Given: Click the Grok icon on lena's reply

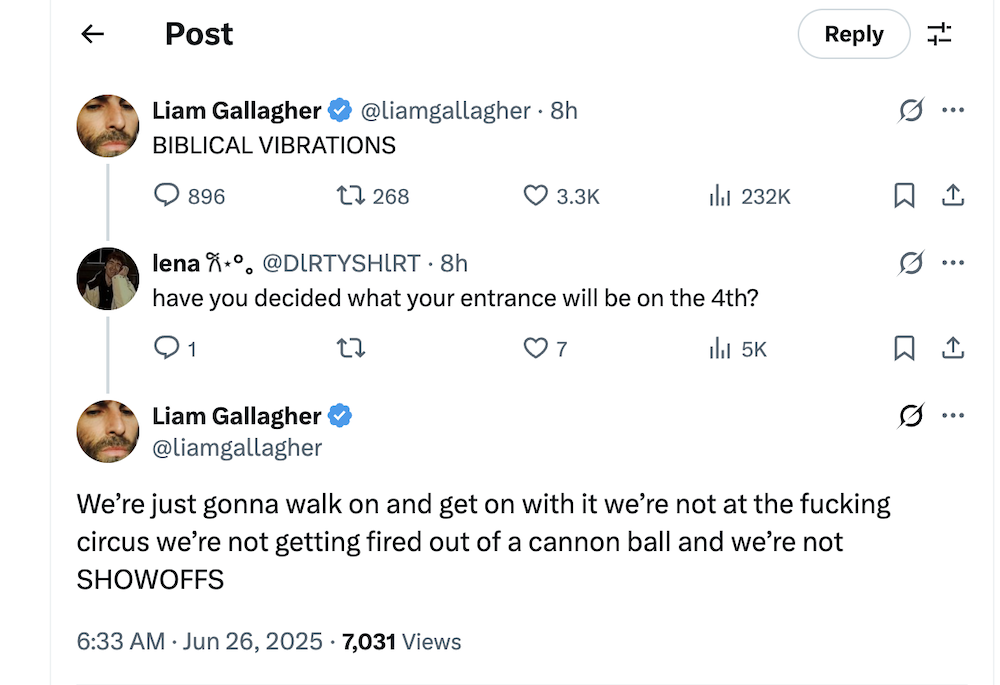Looking at the screenshot, I should [910, 264].
